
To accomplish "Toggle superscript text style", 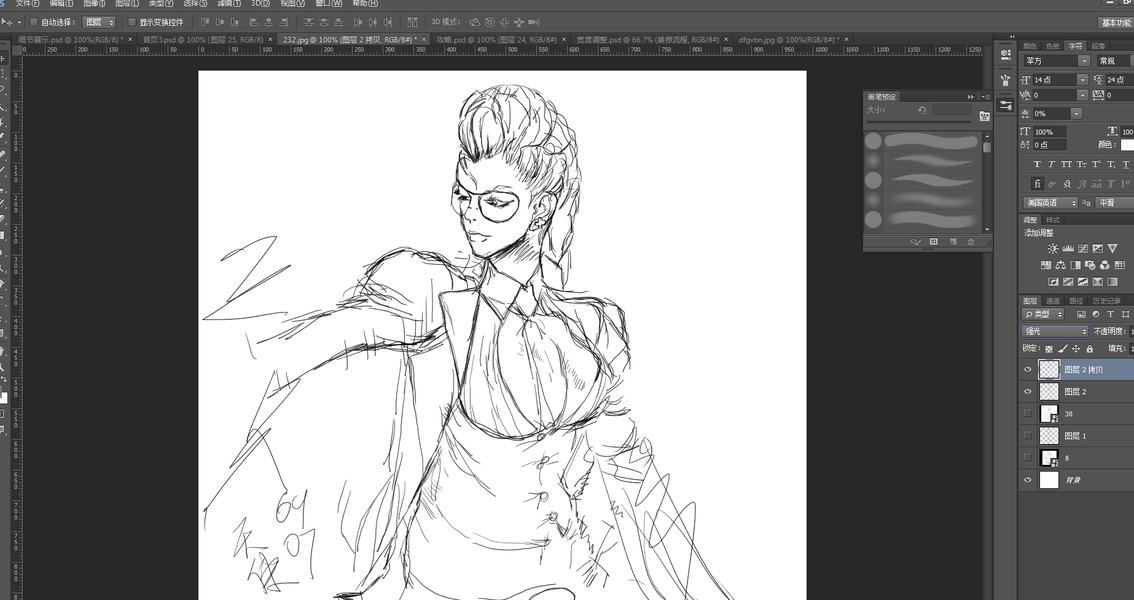I will pyautogui.click(x=1097, y=165).
